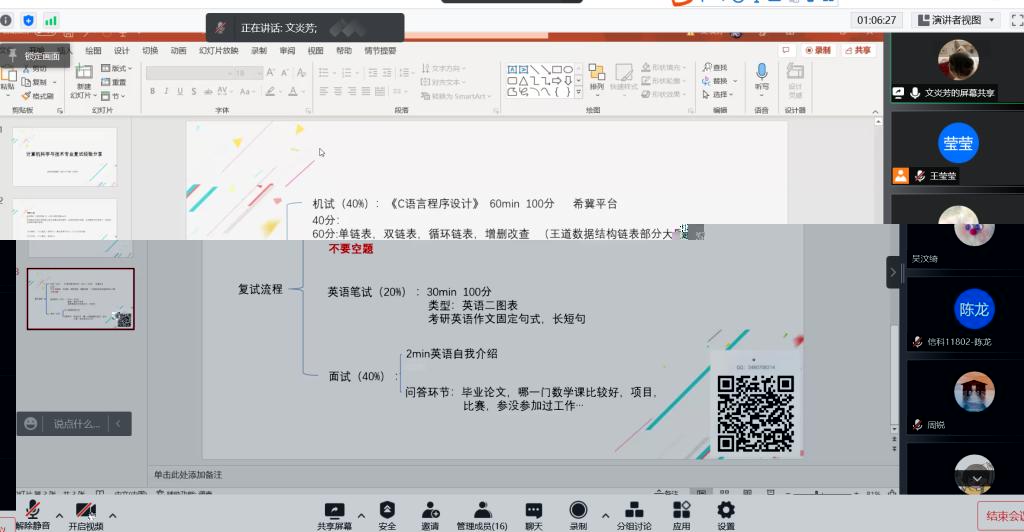The image size is (1024, 532).
Task: Expand audio options arrow beside 解除静音
Action: point(59,516)
